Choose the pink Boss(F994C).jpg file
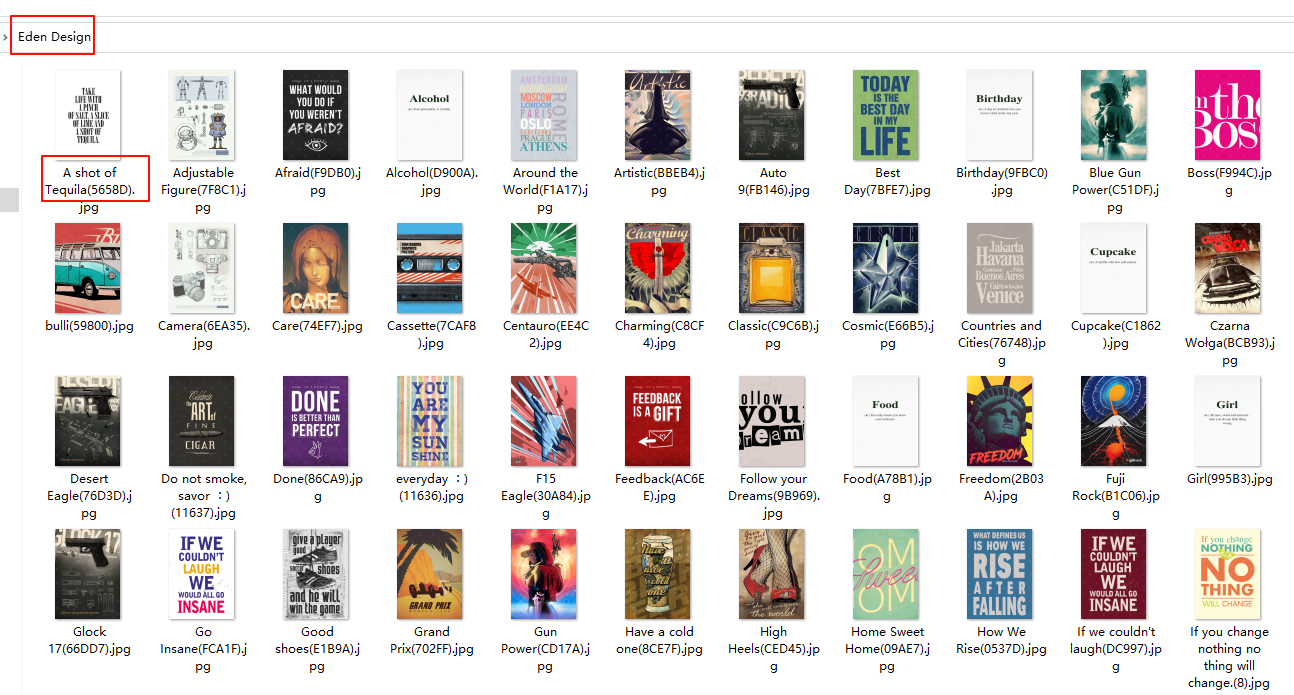The width and height of the screenshot is (1294, 695). click(1228, 115)
